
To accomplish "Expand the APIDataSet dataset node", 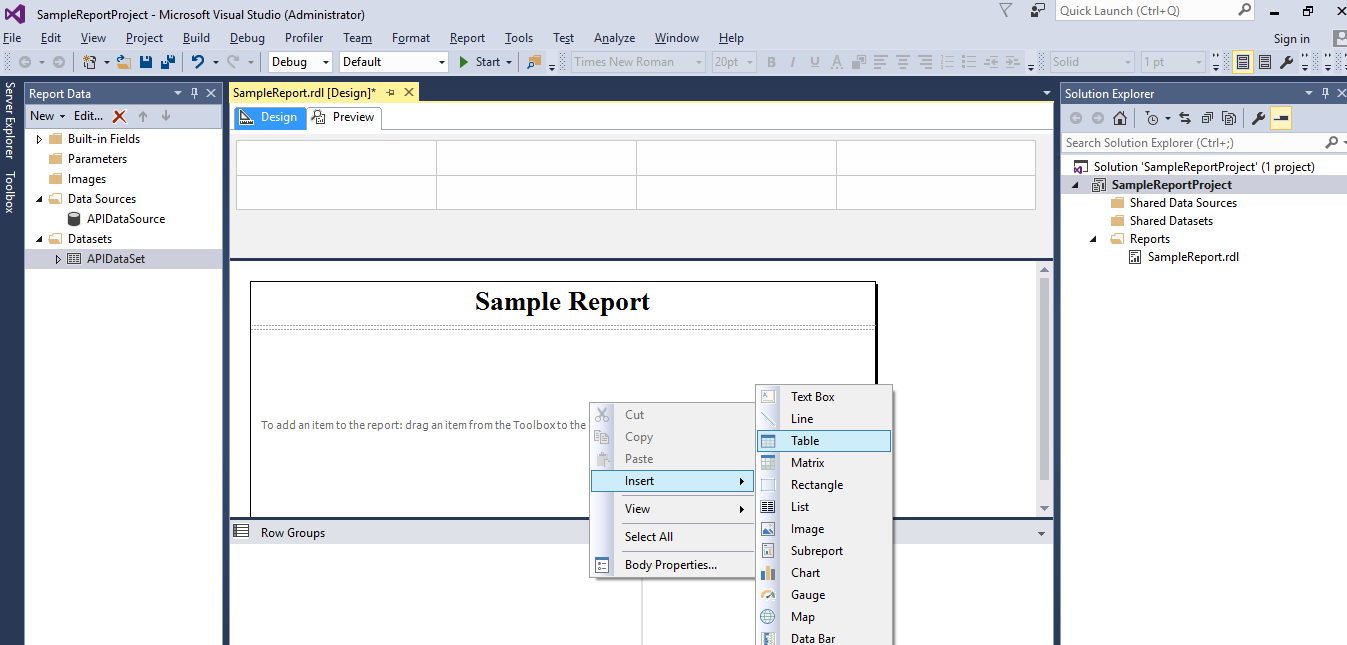I will point(58,259).
